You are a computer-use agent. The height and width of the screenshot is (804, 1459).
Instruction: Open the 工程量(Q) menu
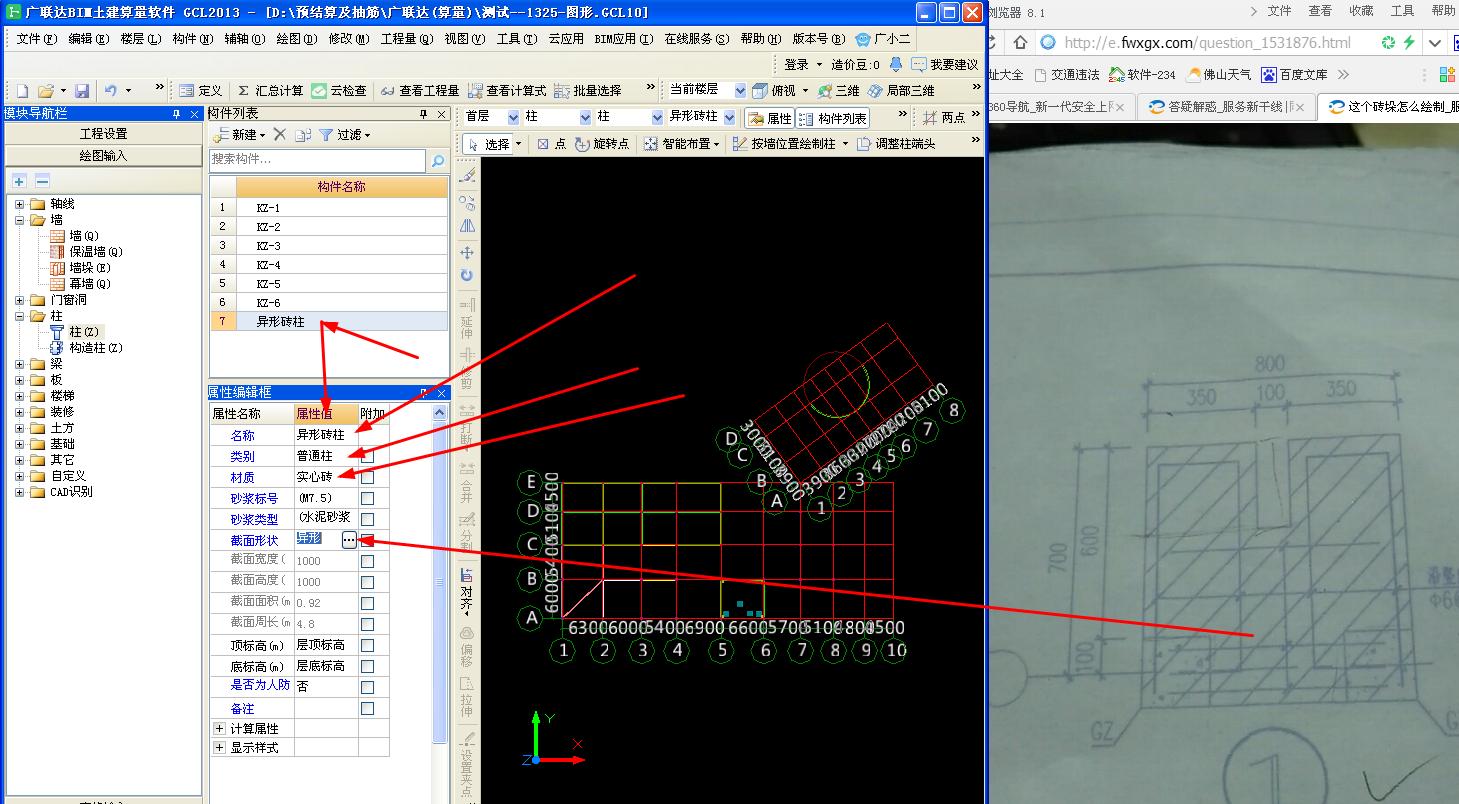tap(407, 39)
